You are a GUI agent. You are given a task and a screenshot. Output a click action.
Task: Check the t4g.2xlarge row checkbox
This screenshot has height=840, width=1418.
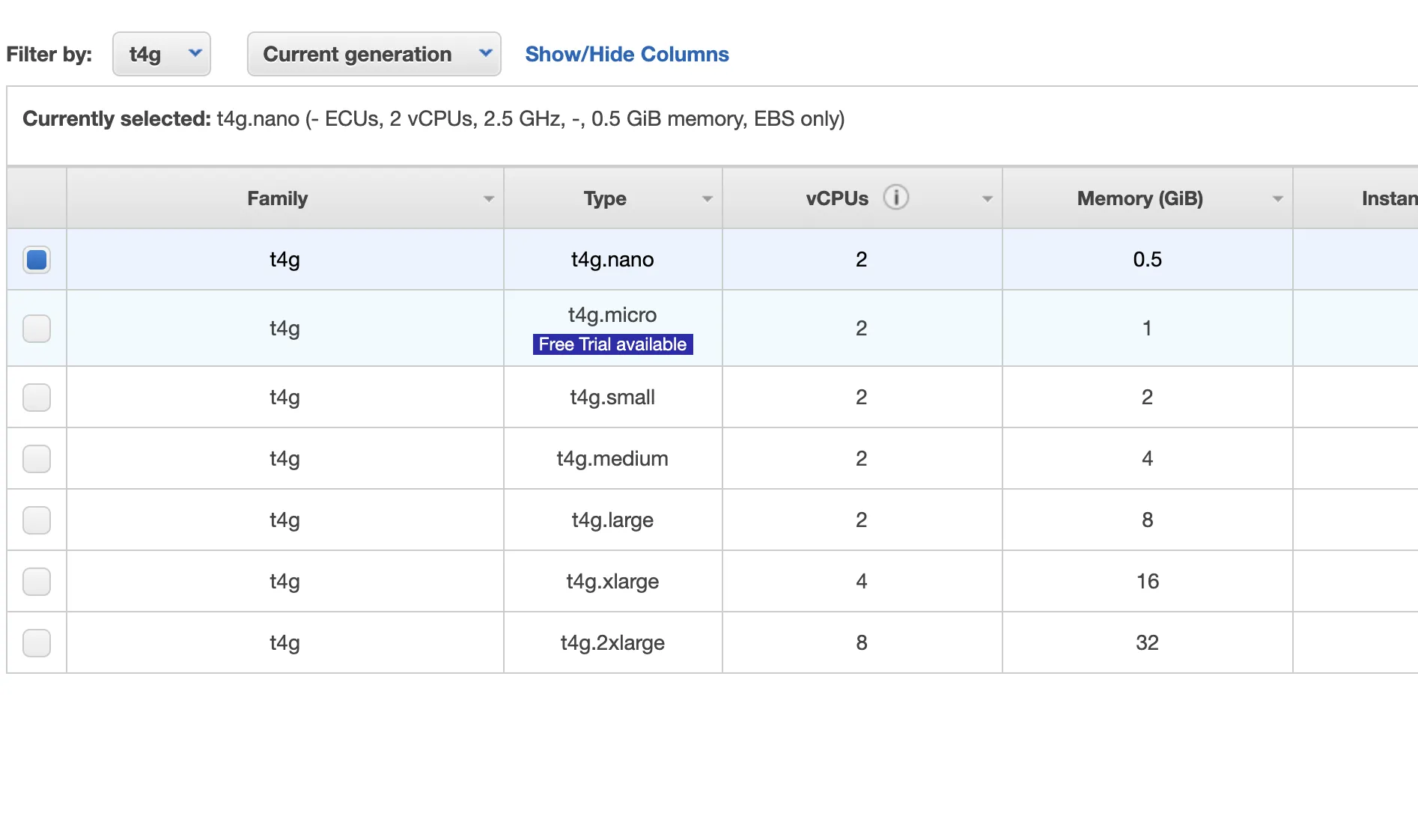(x=37, y=643)
